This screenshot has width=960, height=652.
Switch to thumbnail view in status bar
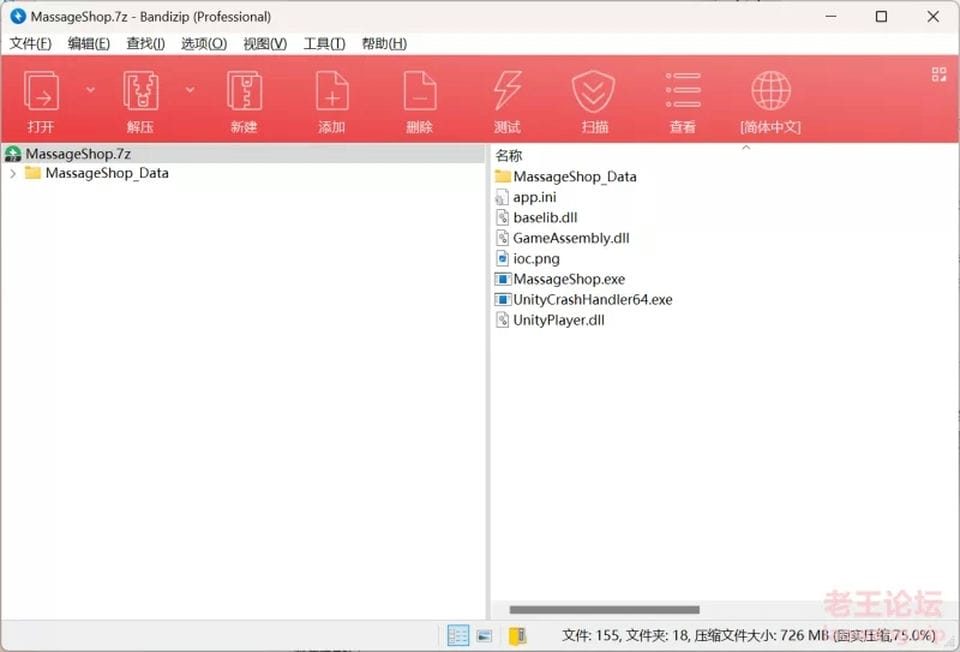484,636
